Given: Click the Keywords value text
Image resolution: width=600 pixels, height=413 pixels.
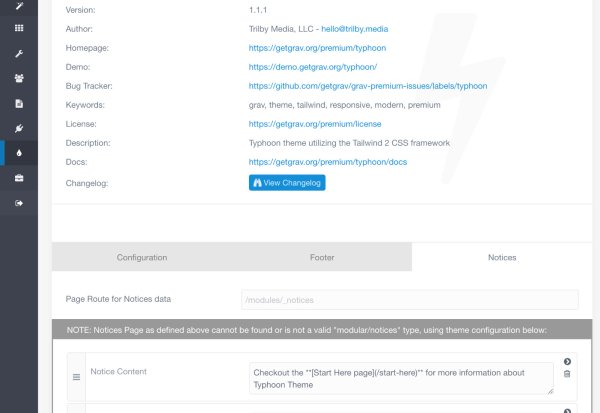Looking at the screenshot, I should 344,105.
